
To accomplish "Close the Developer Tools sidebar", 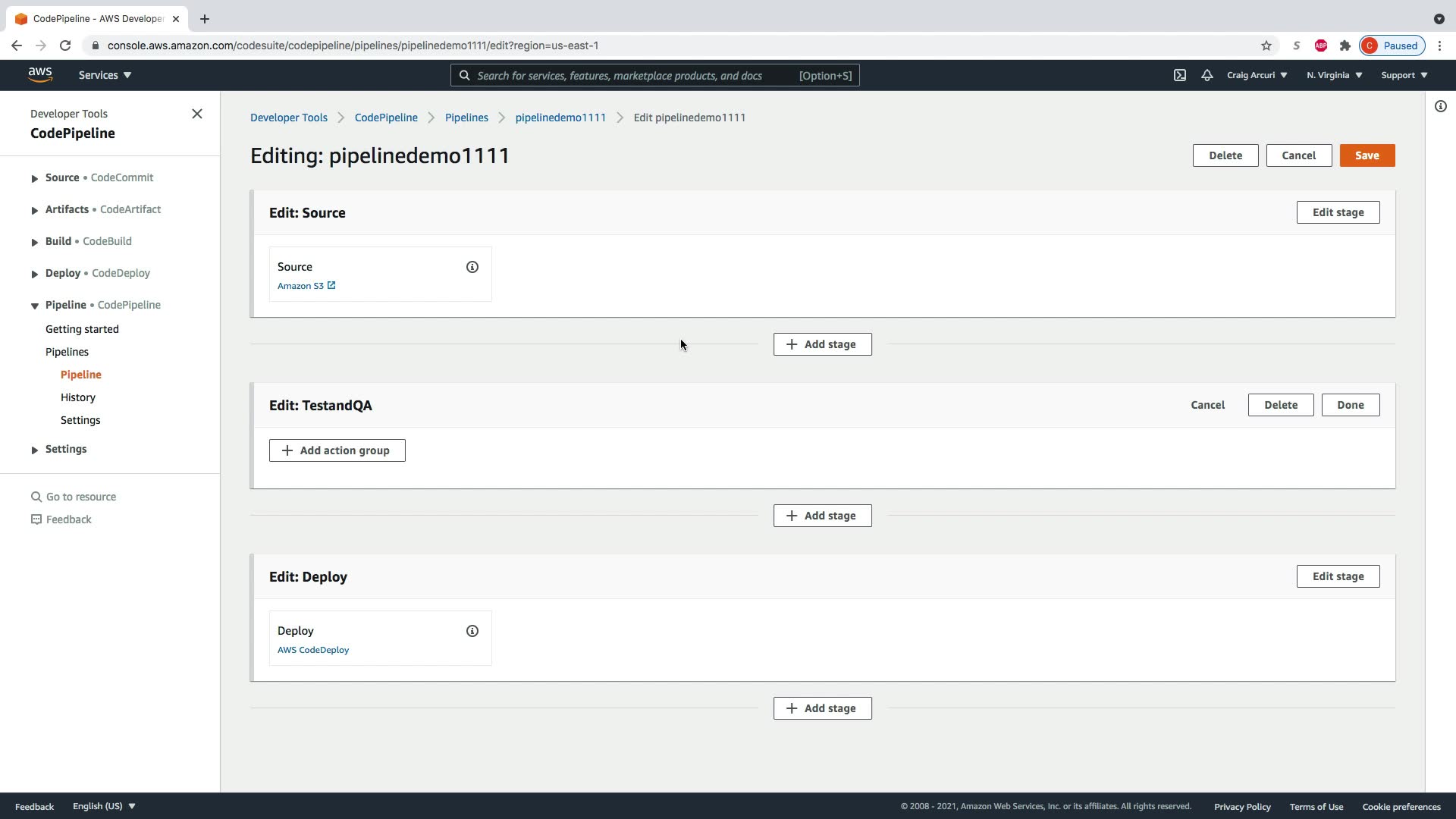I will (x=197, y=114).
